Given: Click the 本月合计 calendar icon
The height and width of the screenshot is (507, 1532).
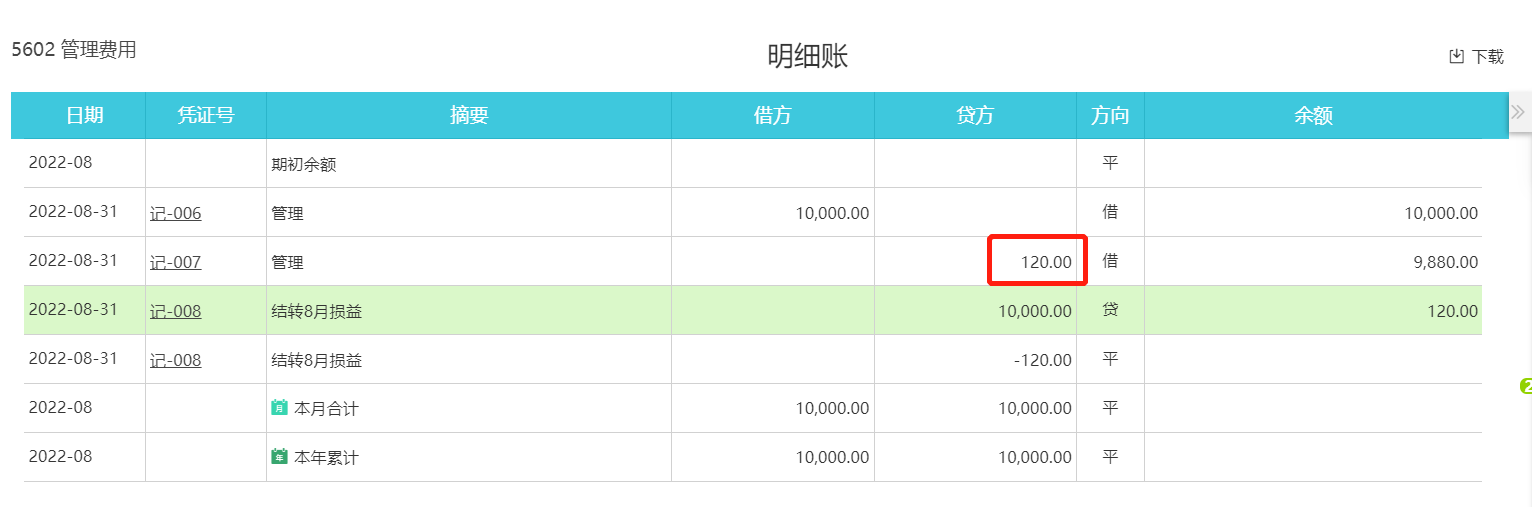Looking at the screenshot, I should (280, 408).
